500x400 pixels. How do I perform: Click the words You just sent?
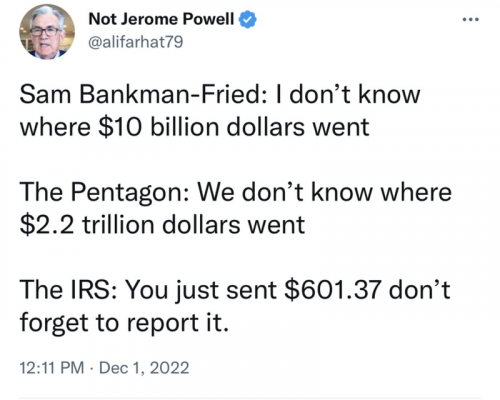point(200,290)
